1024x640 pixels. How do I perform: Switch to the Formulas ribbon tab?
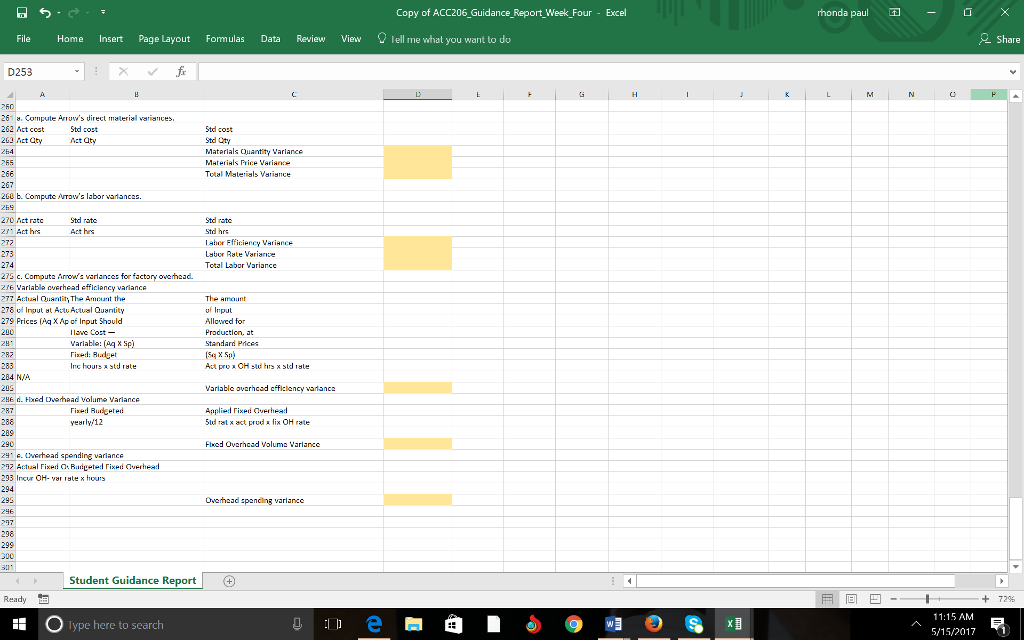(224, 38)
